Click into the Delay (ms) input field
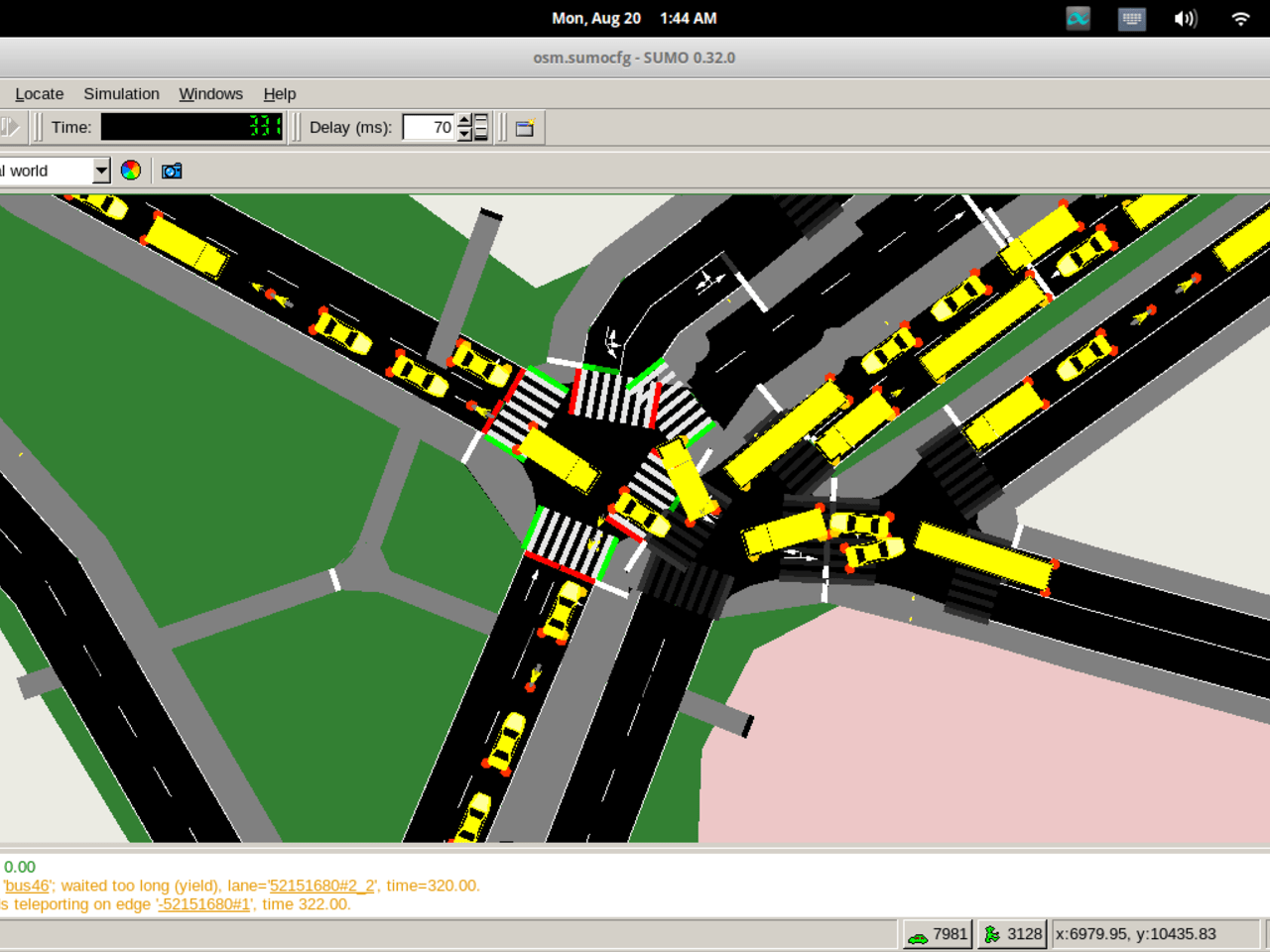This screenshot has width=1270, height=952. [x=429, y=127]
